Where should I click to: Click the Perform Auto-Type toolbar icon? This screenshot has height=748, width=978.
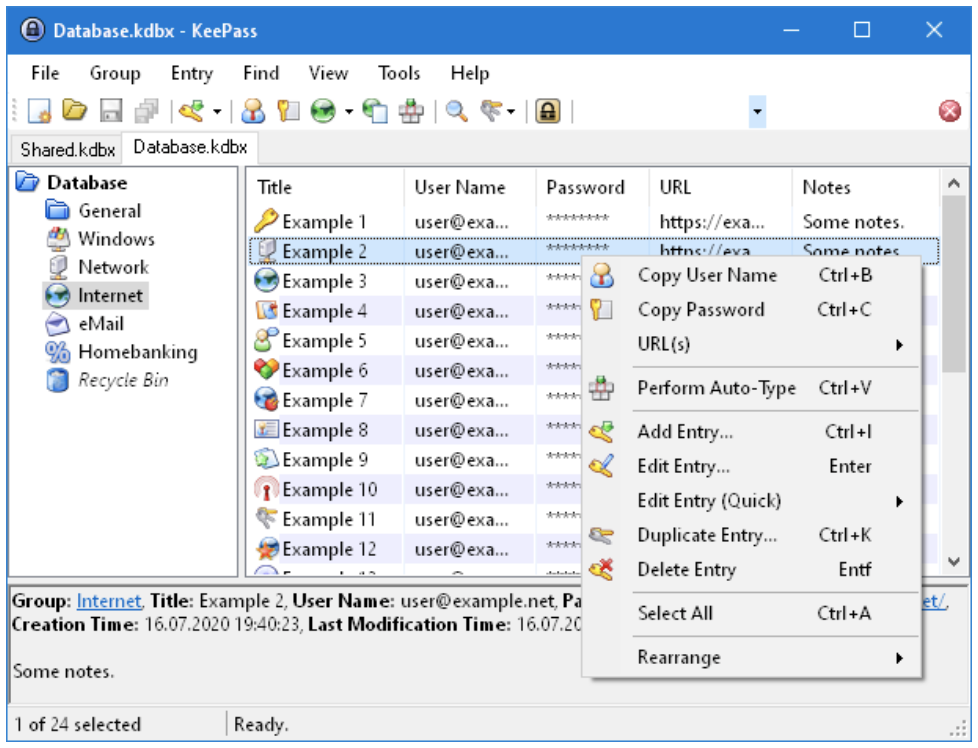tap(410, 111)
